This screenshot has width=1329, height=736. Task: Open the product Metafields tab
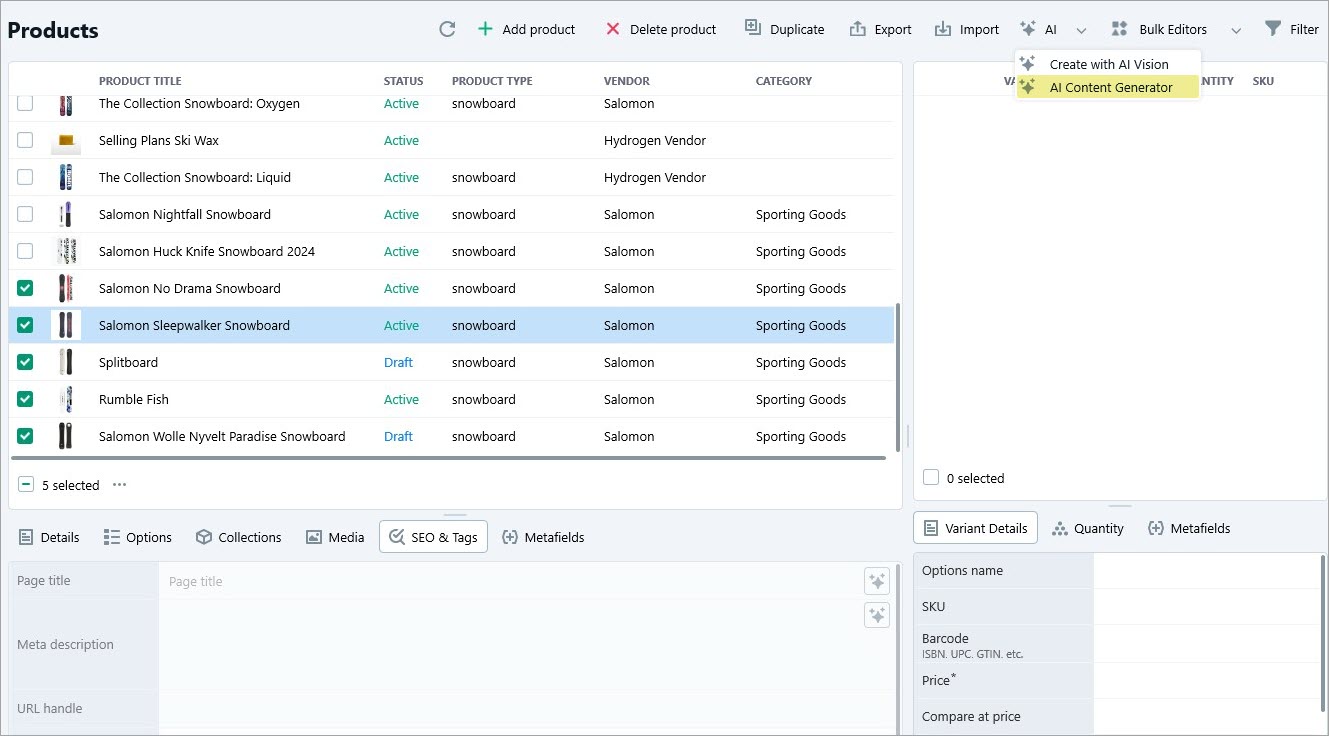click(x=543, y=537)
